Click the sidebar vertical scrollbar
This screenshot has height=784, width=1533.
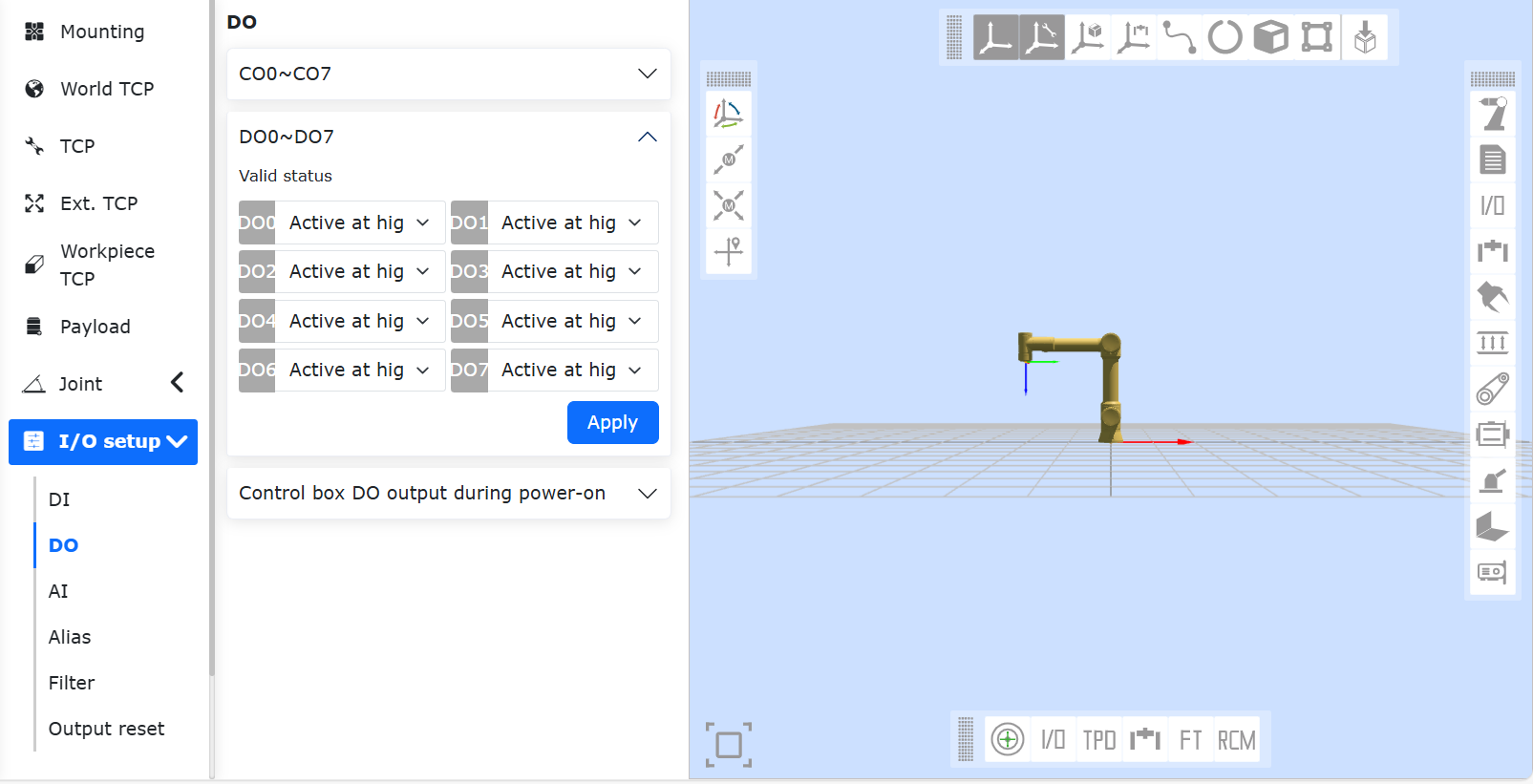(x=211, y=337)
